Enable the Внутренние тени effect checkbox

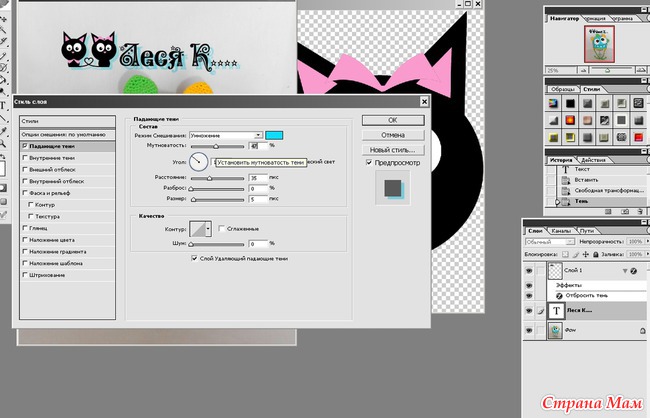25,157
